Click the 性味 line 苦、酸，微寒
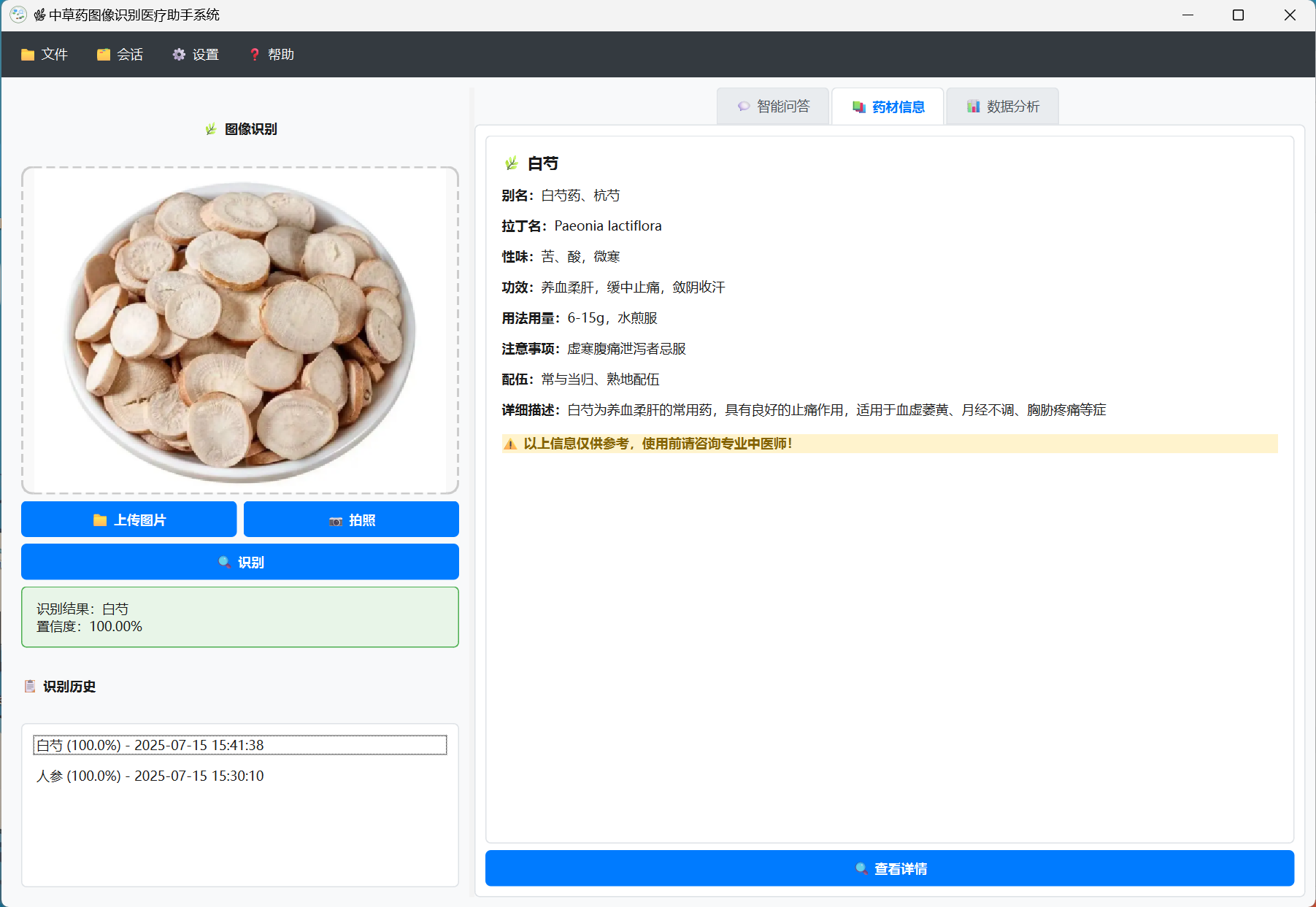Image resolution: width=1316 pixels, height=907 pixels. coord(561,257)
